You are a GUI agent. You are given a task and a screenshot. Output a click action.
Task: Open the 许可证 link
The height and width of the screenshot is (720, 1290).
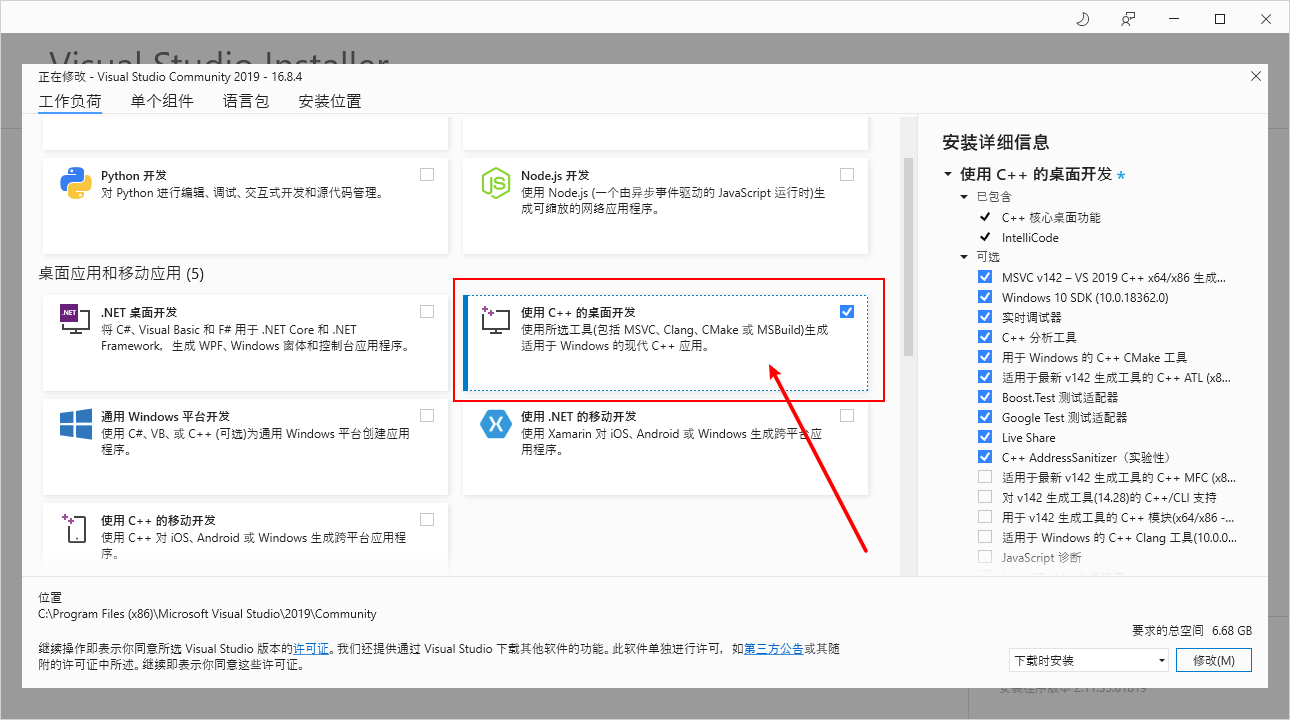coord(311,648)
